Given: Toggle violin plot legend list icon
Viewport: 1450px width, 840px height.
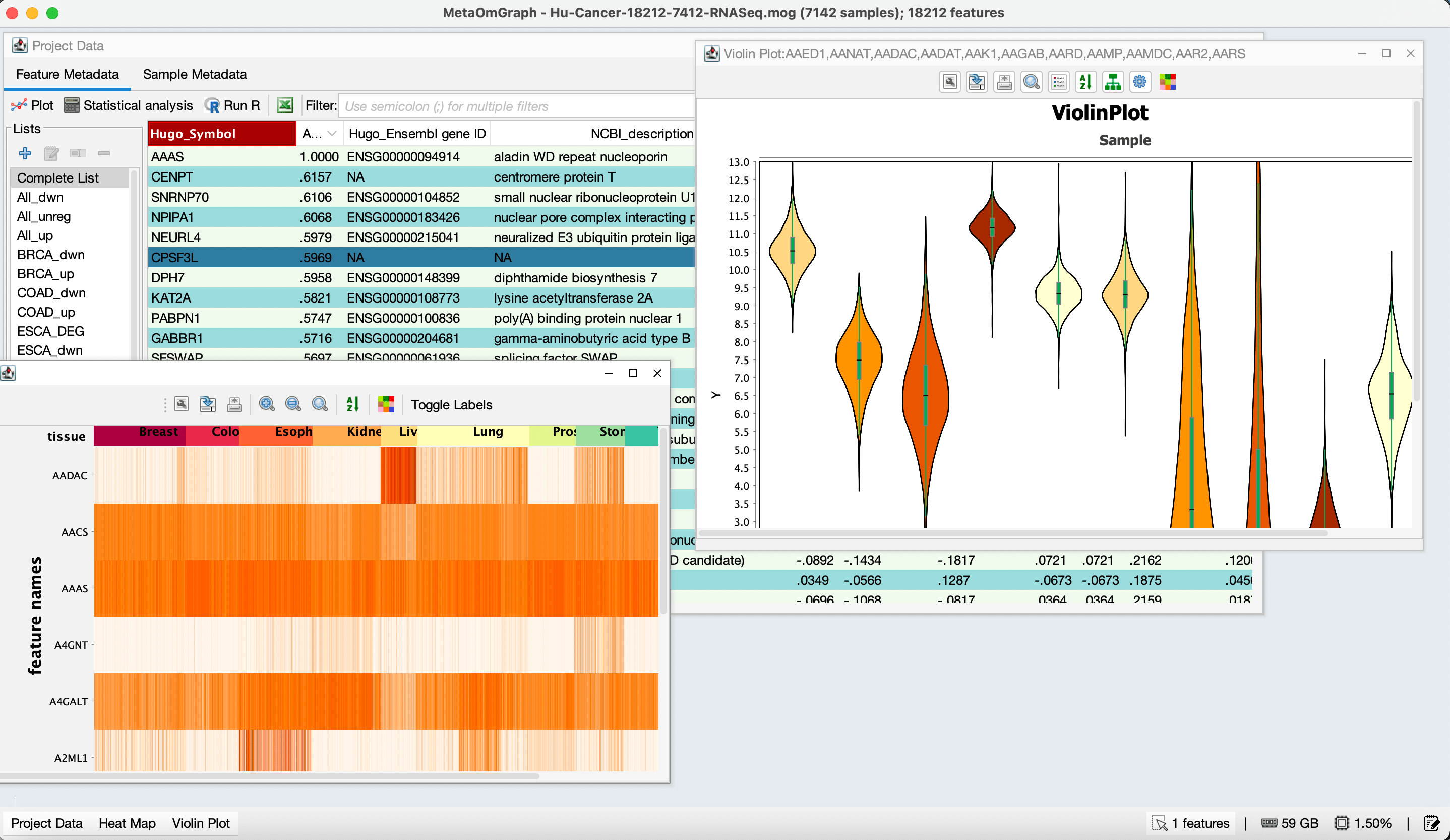Looking at the screenshot, I should tap(1058, 82).
